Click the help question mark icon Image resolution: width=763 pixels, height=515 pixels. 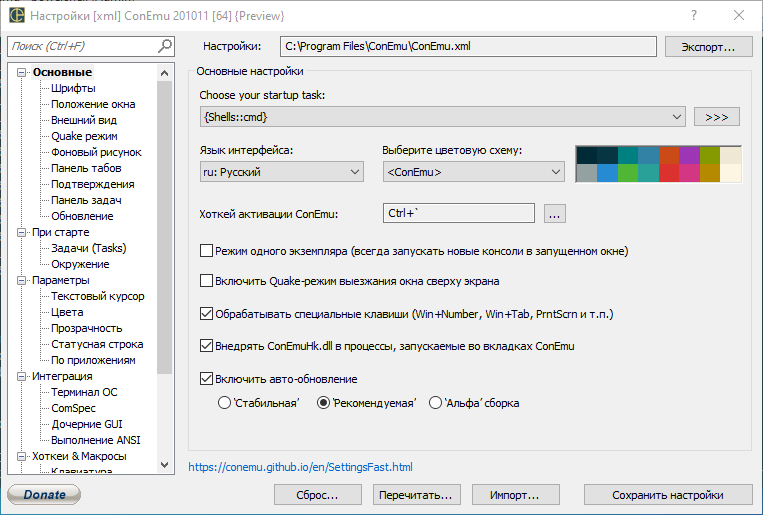pyautogui.click(x=694, y=16)
